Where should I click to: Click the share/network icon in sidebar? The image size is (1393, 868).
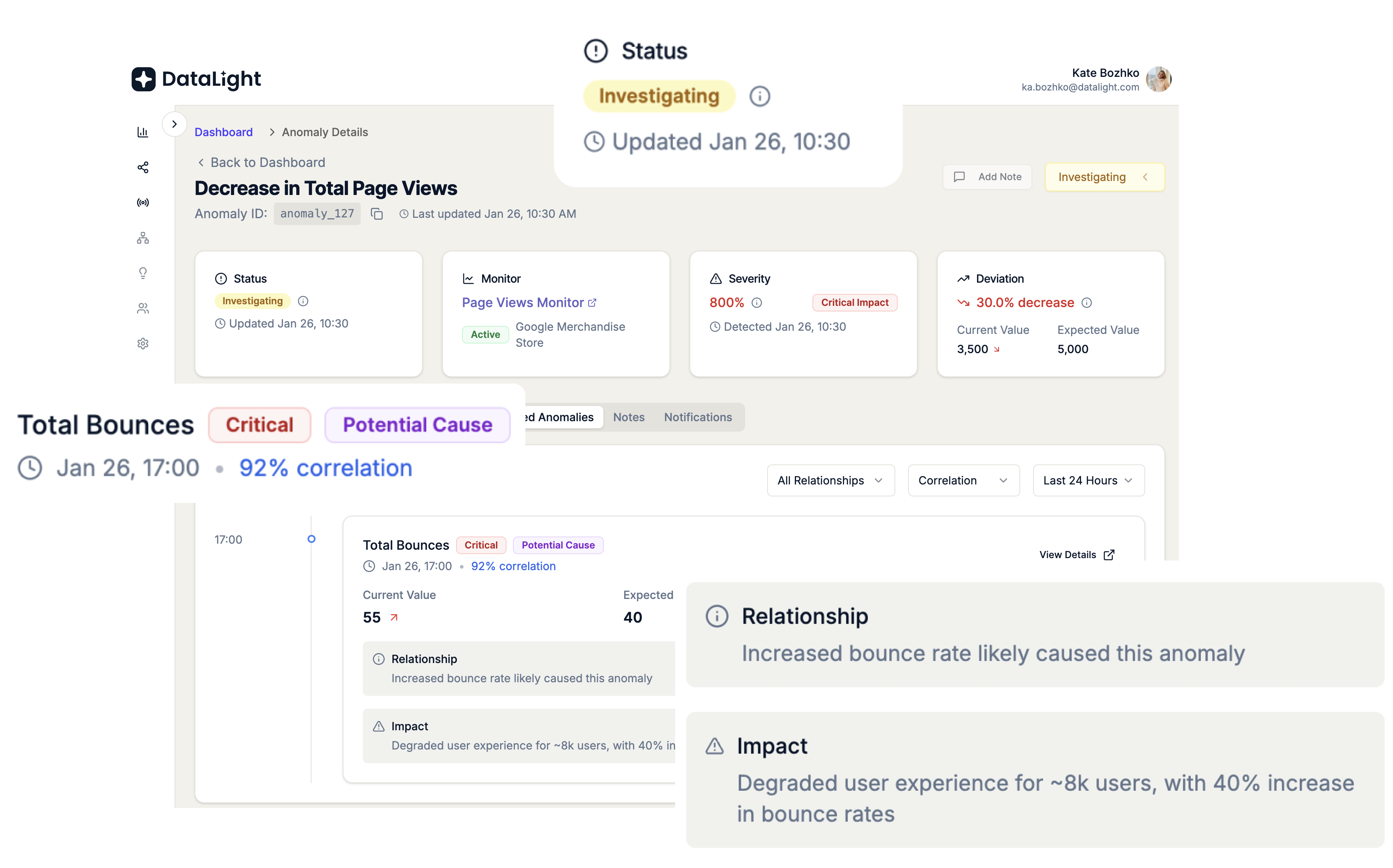(x=142, y=167)
